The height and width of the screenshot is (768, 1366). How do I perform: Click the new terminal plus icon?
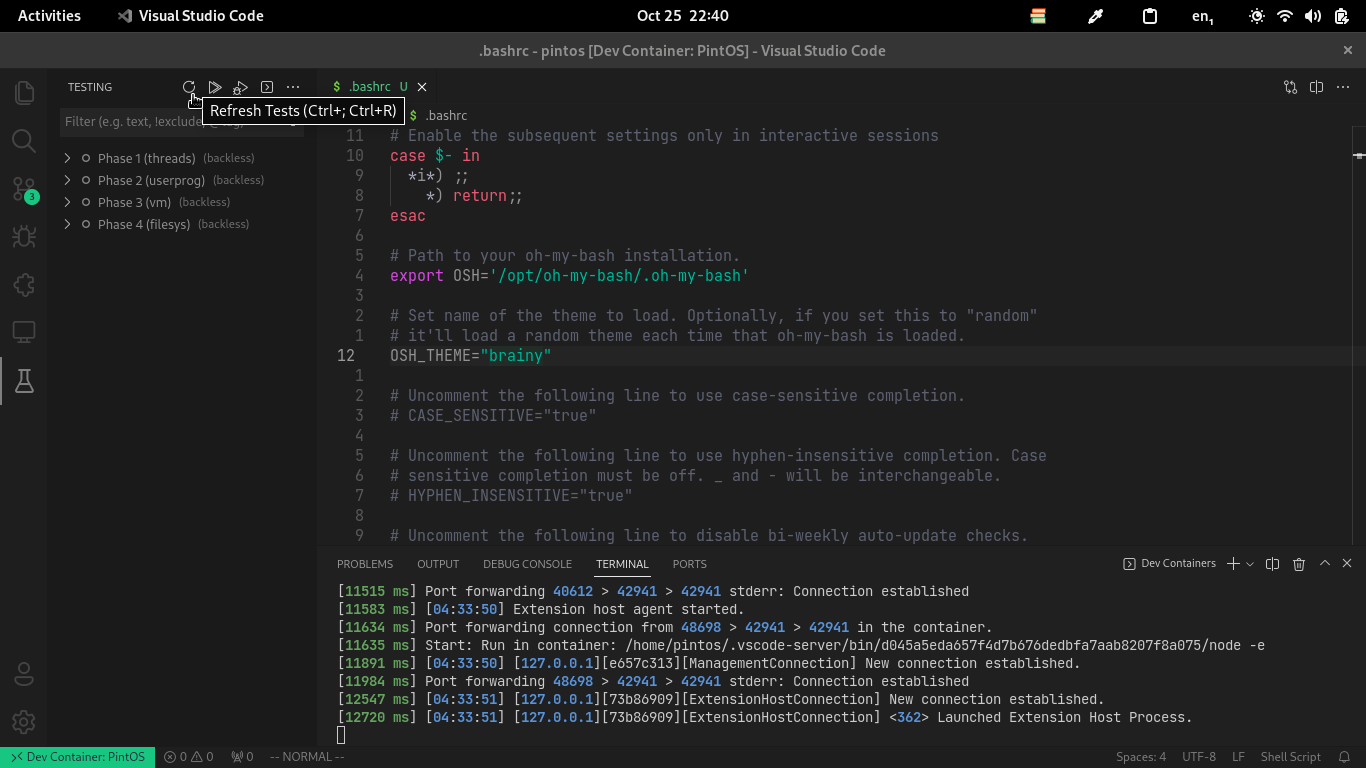pos(1233,564)
